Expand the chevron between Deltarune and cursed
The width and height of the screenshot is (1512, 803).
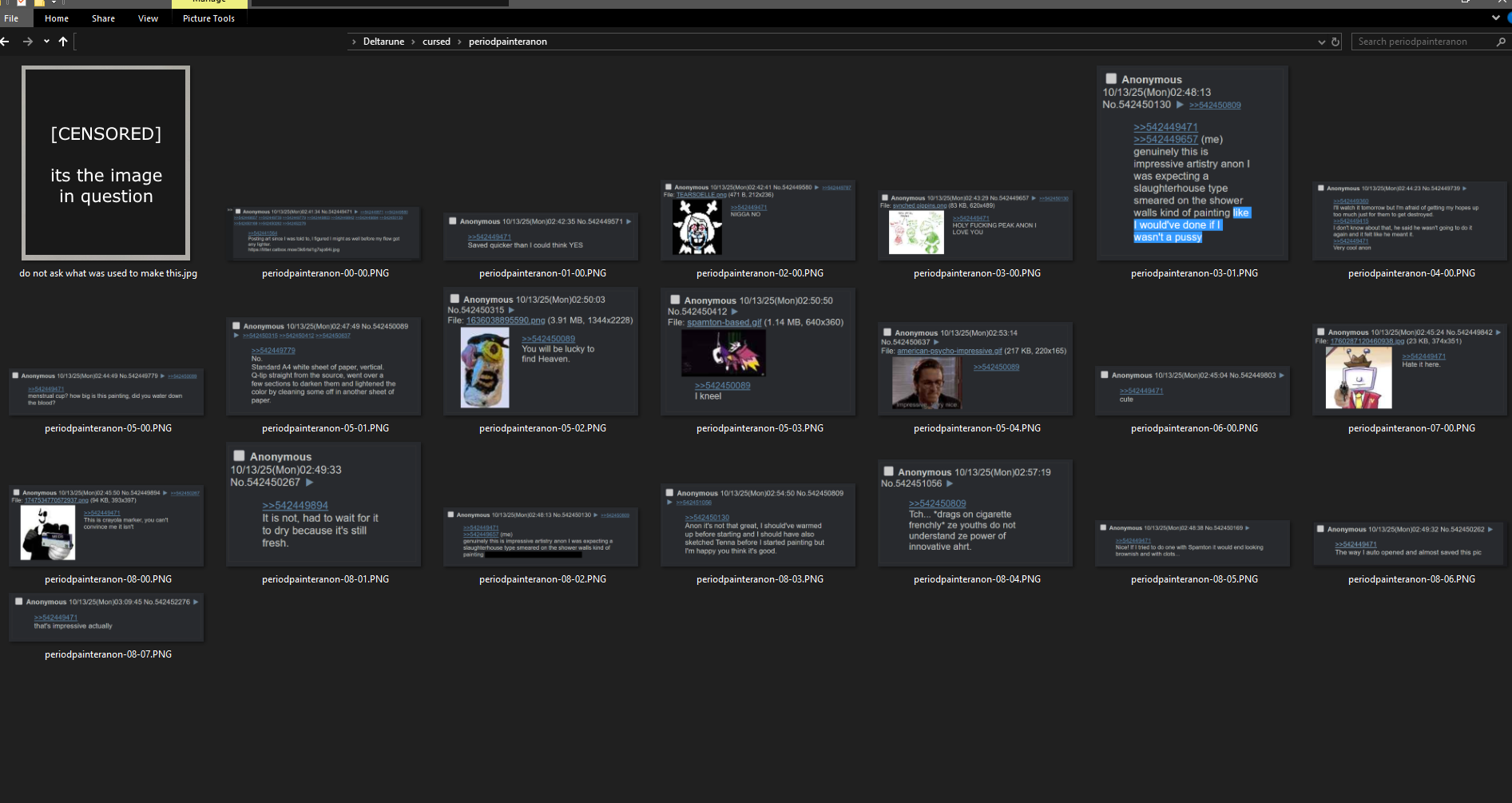pyautogui.click(x=414, y=42)
